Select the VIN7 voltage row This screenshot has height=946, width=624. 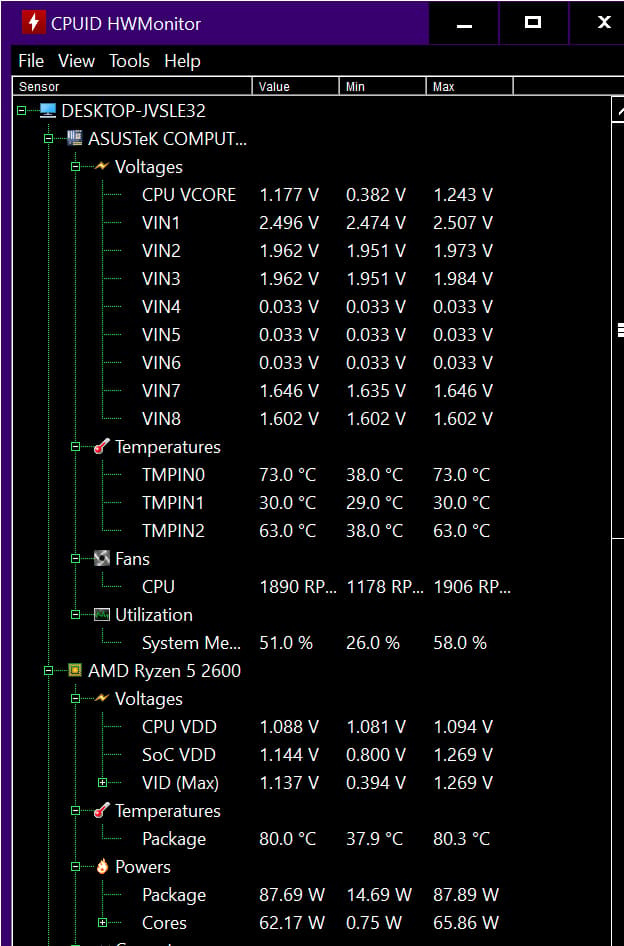pyautogui.click(x=317, y=390)
